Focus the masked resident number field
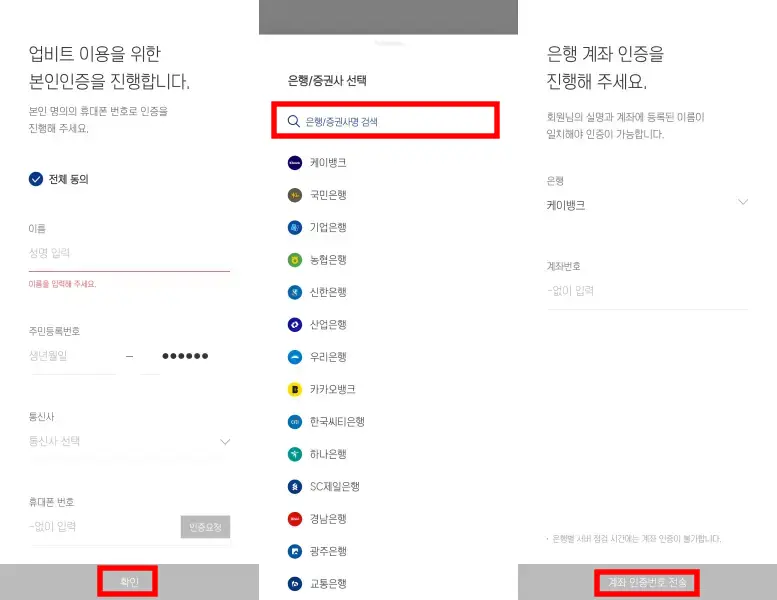 point(185,356)
